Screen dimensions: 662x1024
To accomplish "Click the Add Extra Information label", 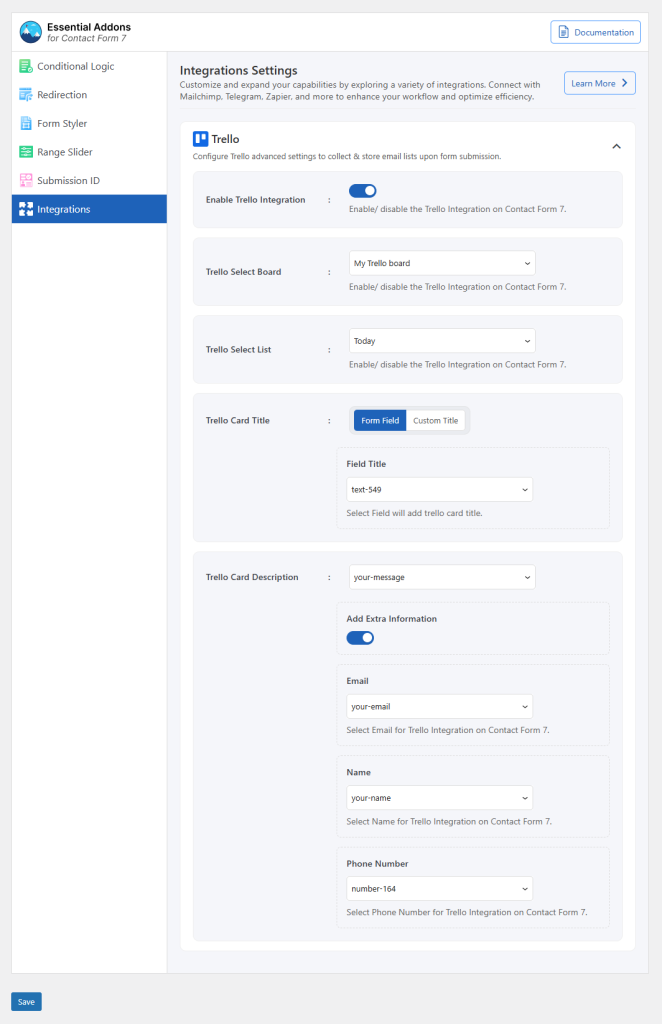I will click(392, 618).
